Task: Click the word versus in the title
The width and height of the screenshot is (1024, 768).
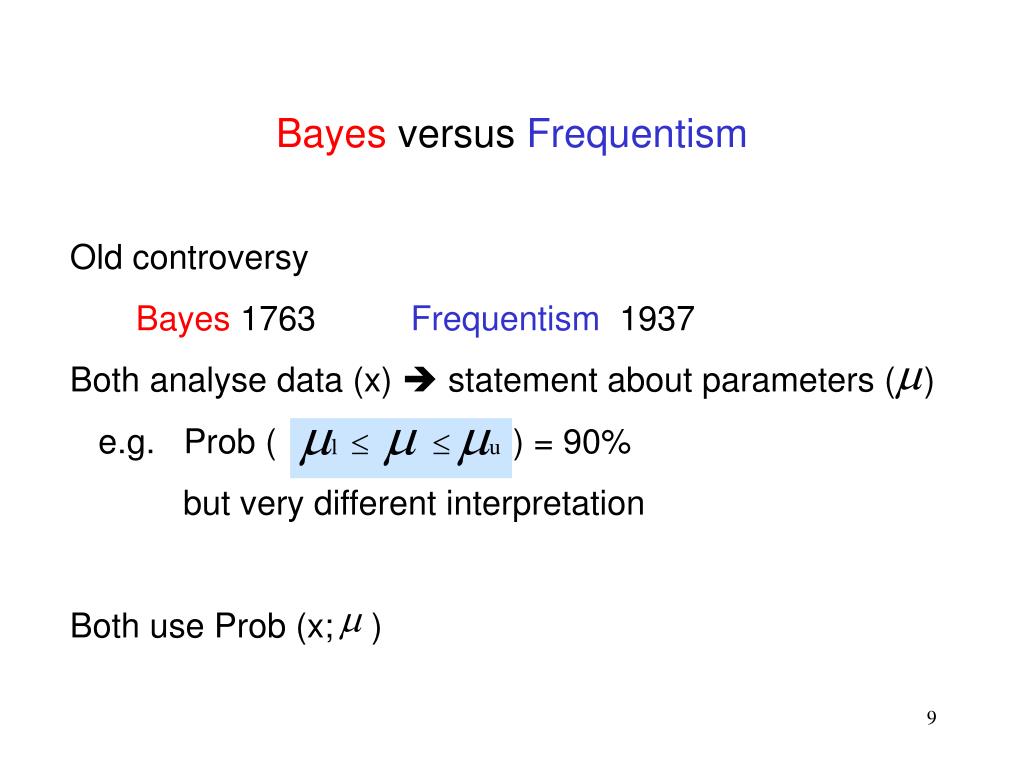Action: click(456, 135)
